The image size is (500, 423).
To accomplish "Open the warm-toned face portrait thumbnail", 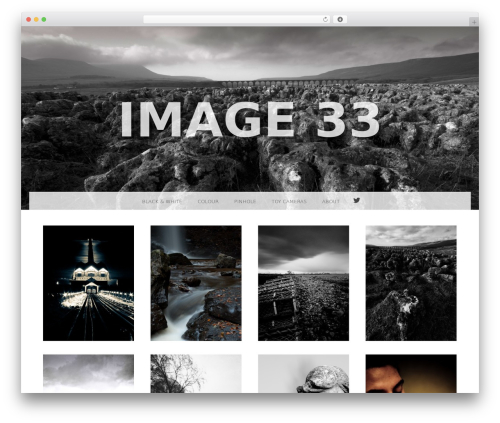I will point(411,373).
